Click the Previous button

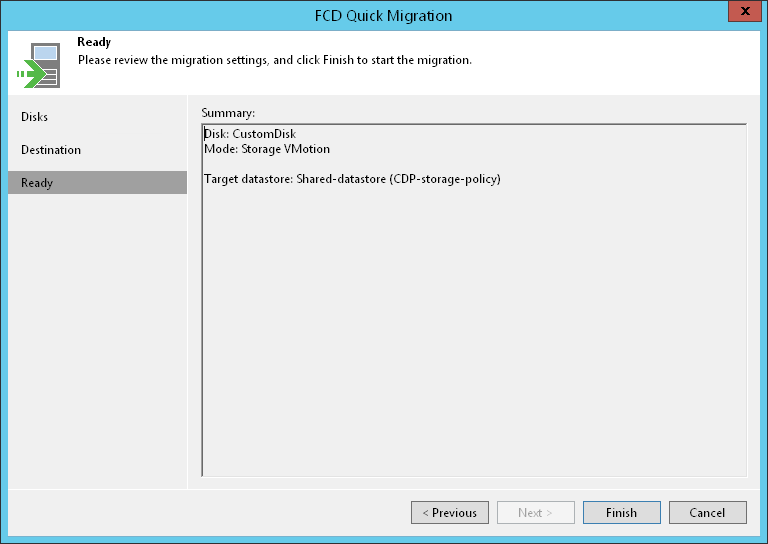[x=450, y=513]
